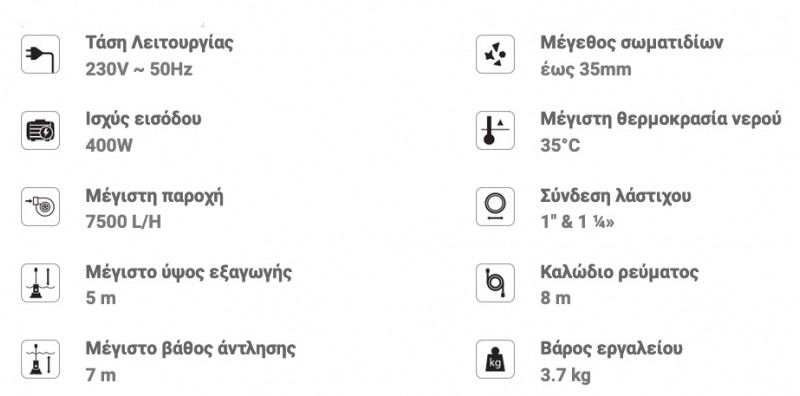Click the έως 35mm particle size value

tap(586, 69)
